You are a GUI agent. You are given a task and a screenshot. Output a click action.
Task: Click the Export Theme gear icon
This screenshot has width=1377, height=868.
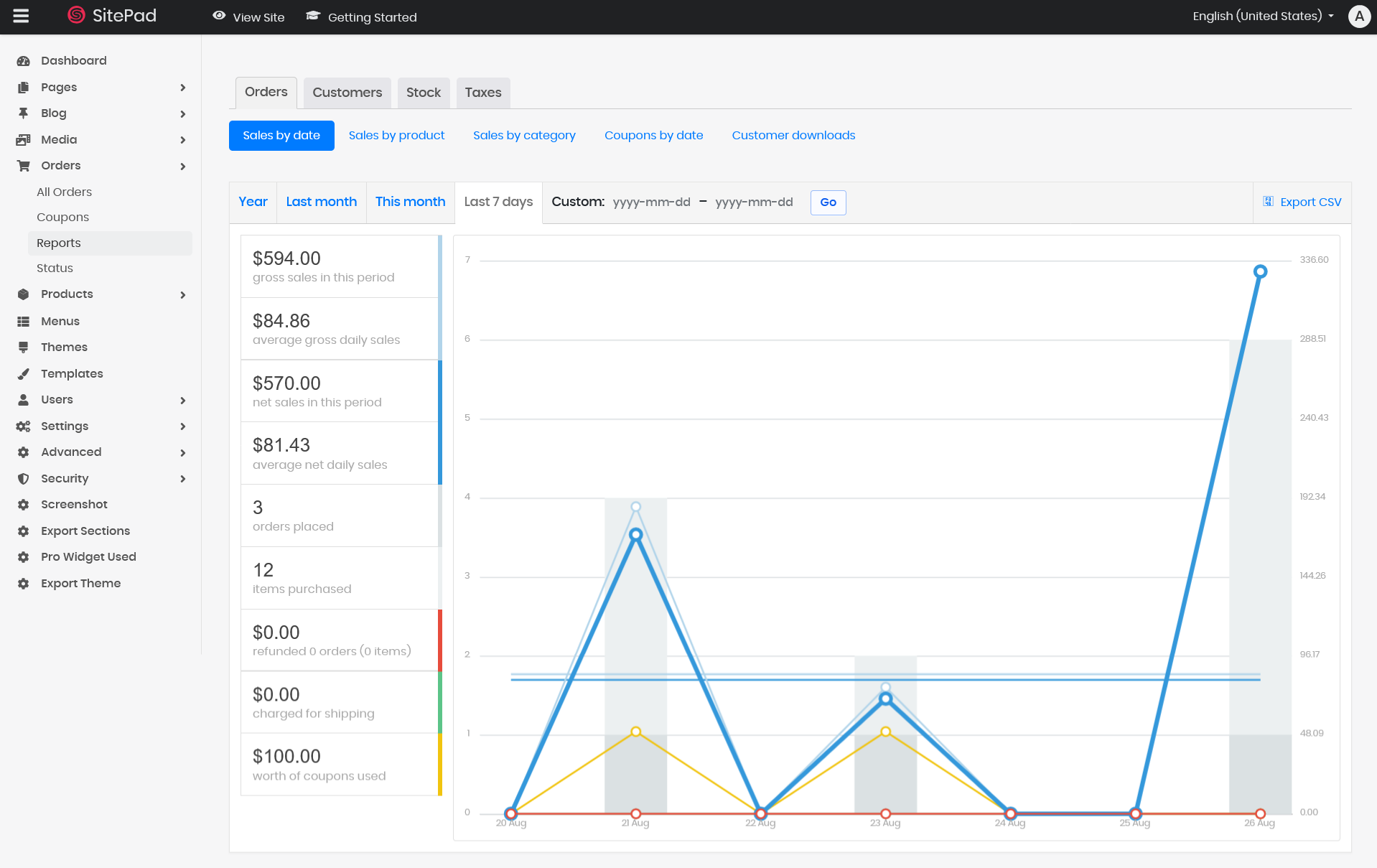23,584
